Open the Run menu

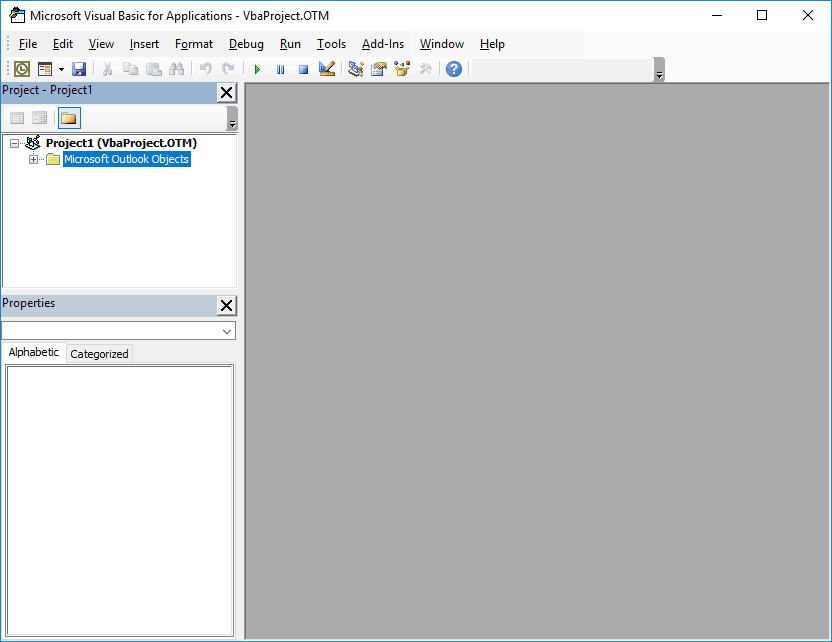(290, 44)
